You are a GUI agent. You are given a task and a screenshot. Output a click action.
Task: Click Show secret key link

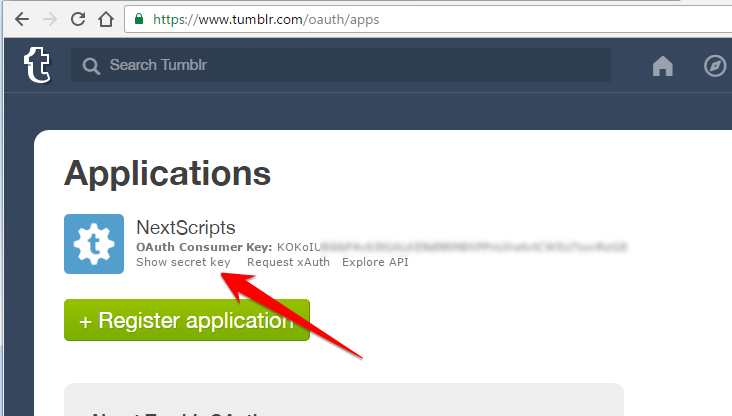pos(183,262)
